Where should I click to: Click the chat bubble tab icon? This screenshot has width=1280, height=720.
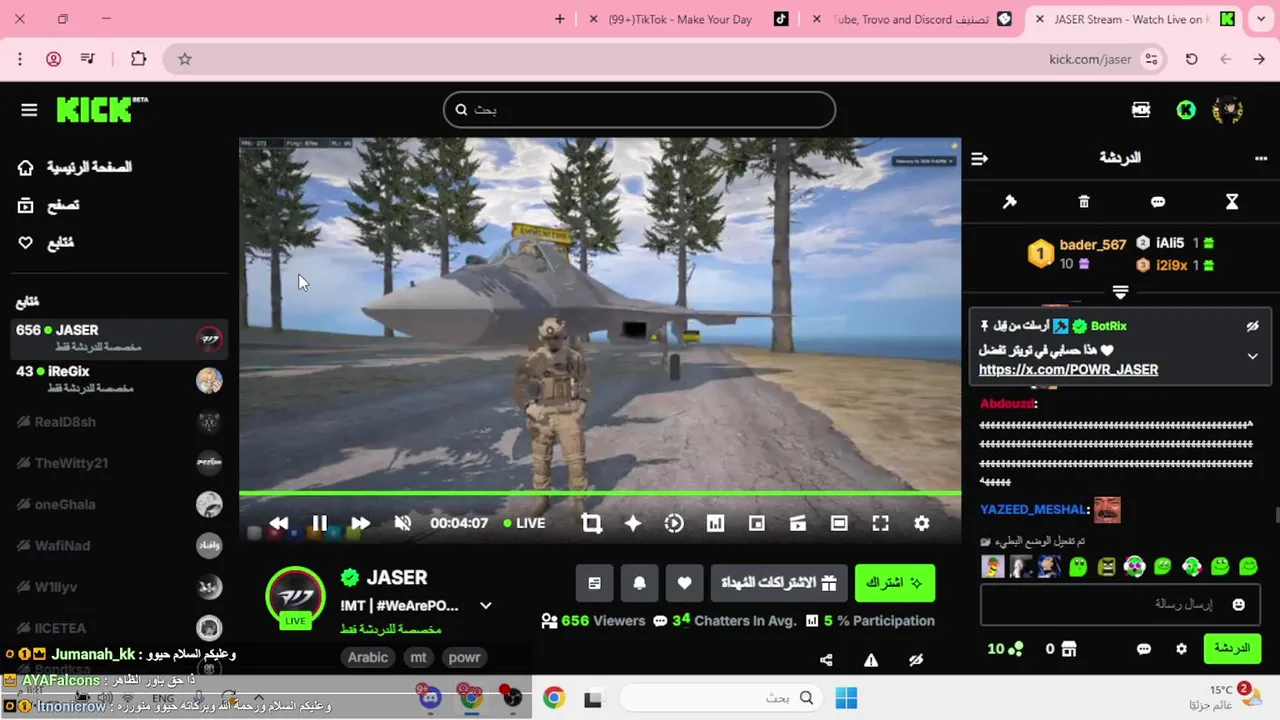click(1158, 202)
